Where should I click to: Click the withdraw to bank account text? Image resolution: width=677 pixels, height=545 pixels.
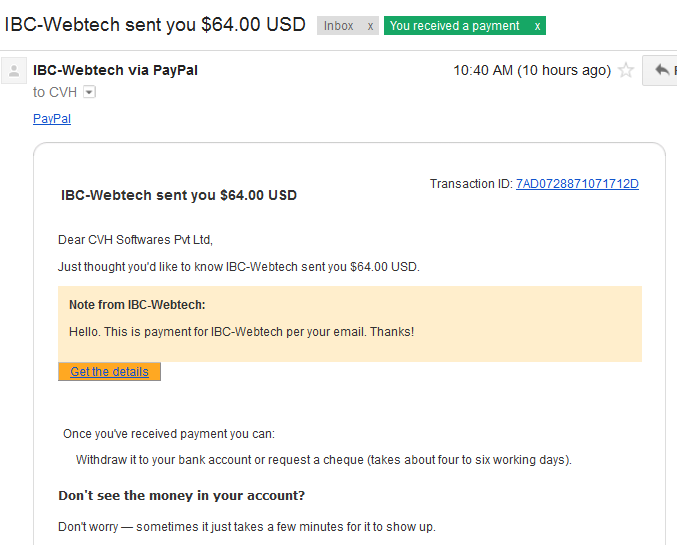pyautogui.click(x=324, y=460)
